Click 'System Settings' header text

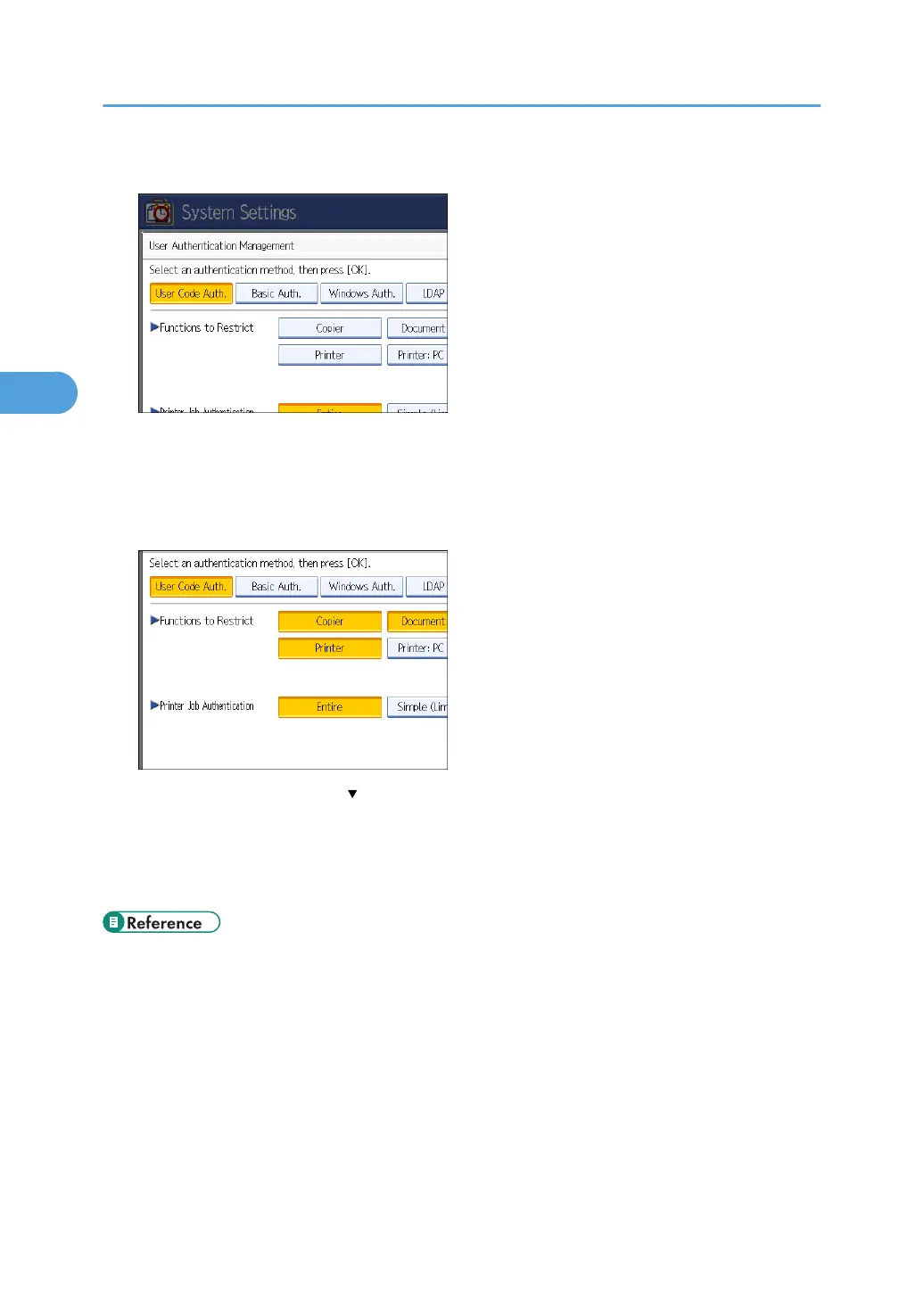pyautogui.click(x=239, y=213)
